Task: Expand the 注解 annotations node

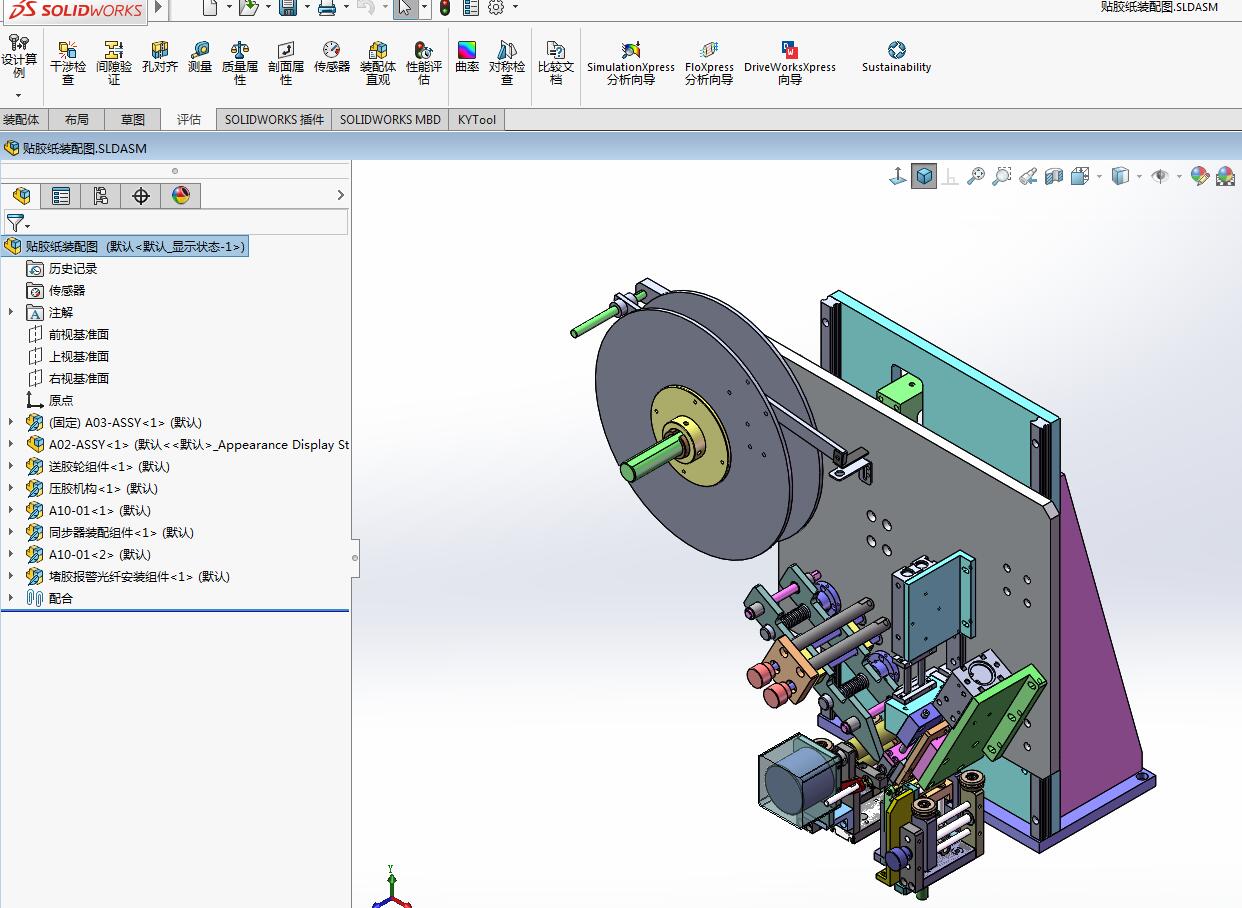Action: tap(11, 312)
